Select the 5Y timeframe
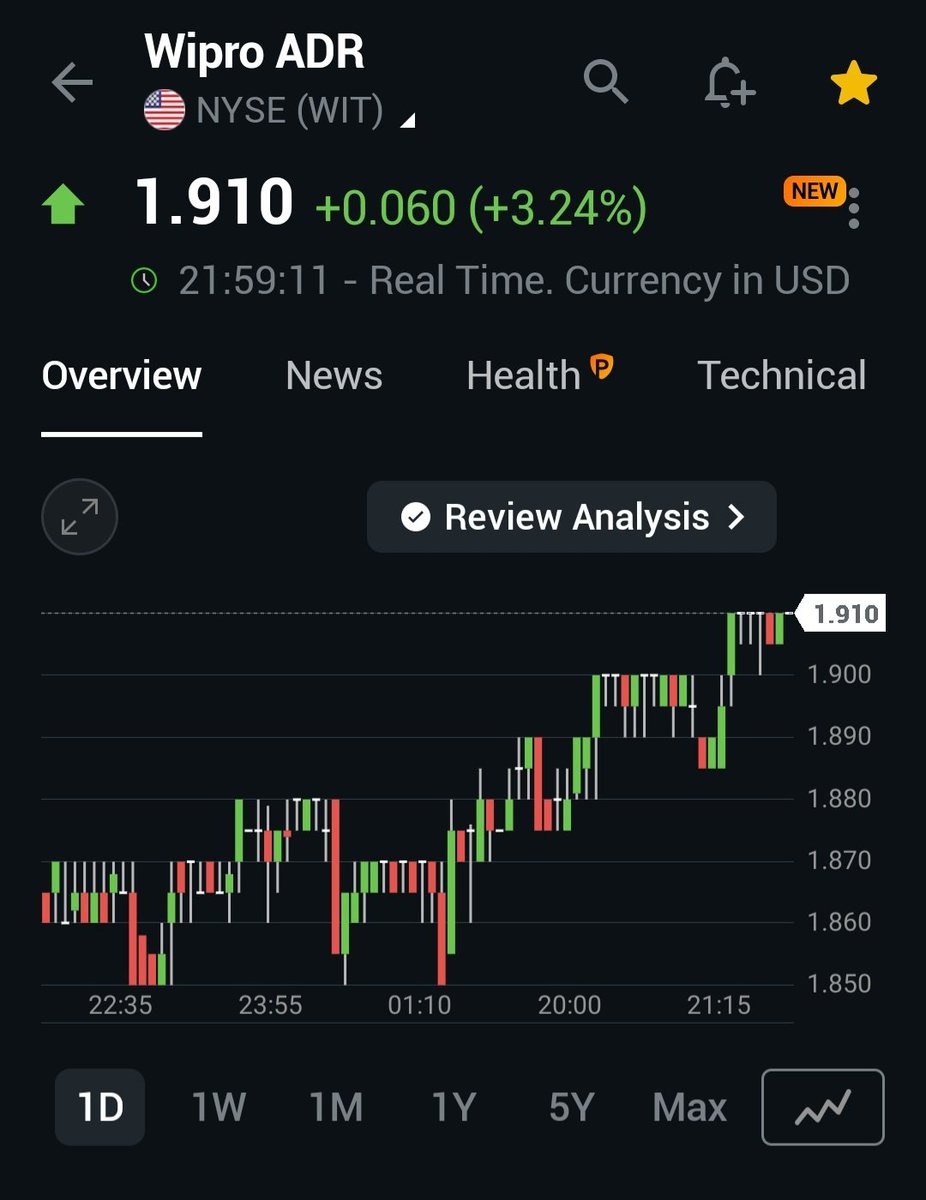926x1200 pixels. point(571,1107)
